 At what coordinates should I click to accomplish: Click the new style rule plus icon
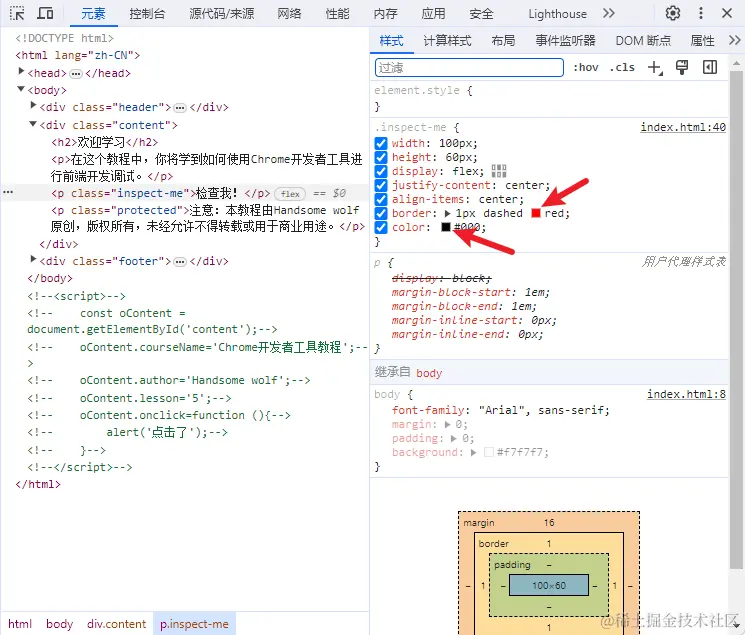coord(655,67)
